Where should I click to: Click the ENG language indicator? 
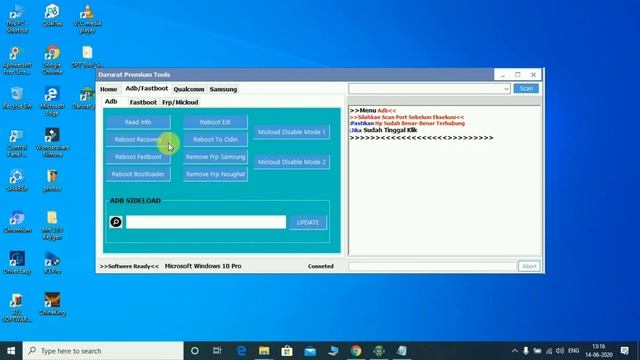coord(573,351)
